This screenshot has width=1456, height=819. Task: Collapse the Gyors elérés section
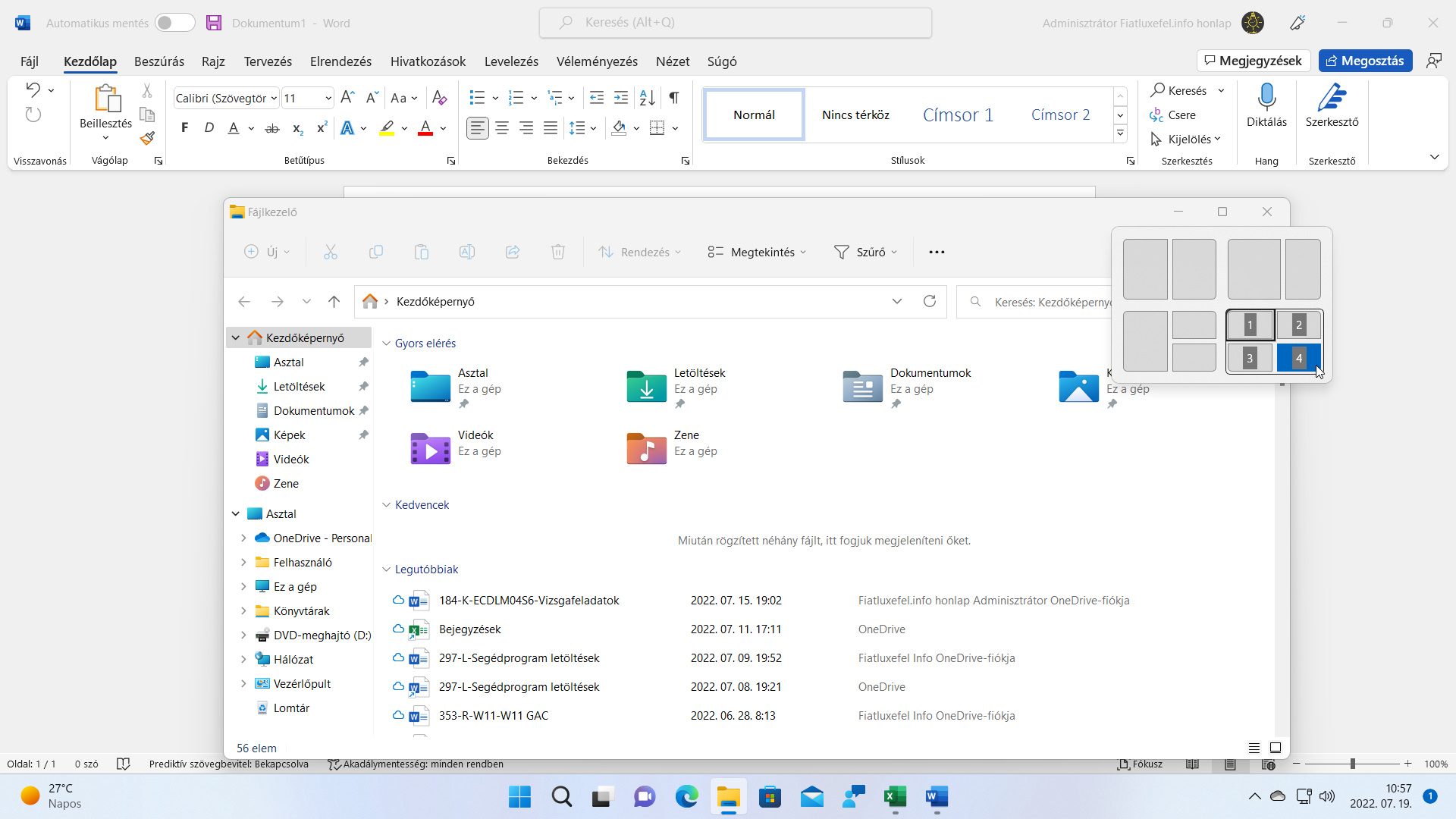point(386,344)
